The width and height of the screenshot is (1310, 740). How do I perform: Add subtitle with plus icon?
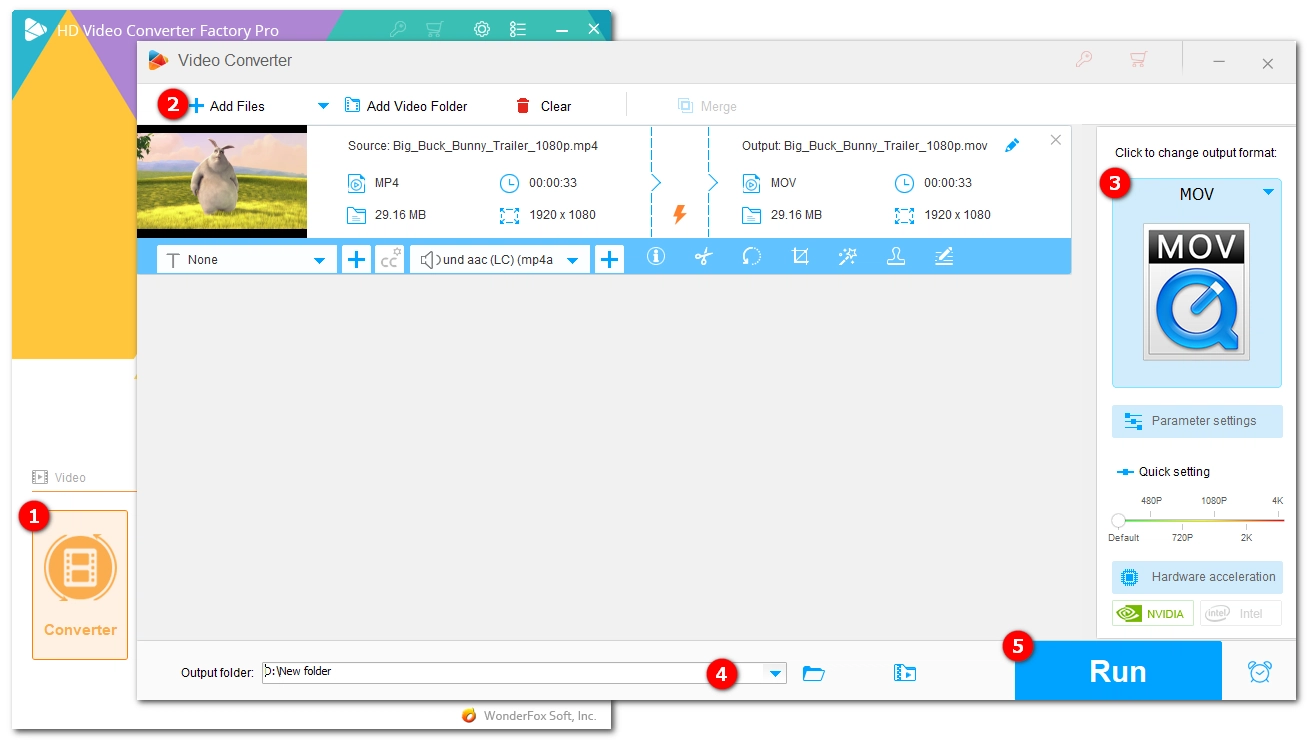(x=356, y=259)
